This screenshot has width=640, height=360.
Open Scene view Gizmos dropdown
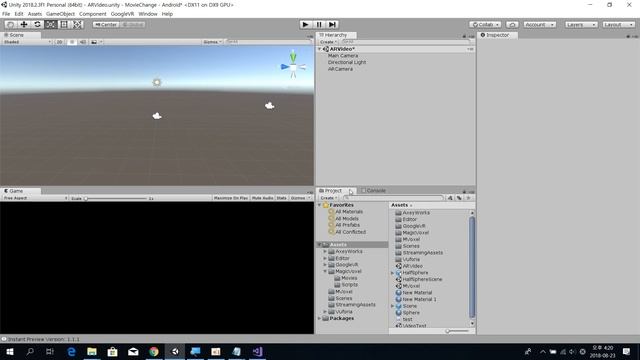click(x=212, y=42)
